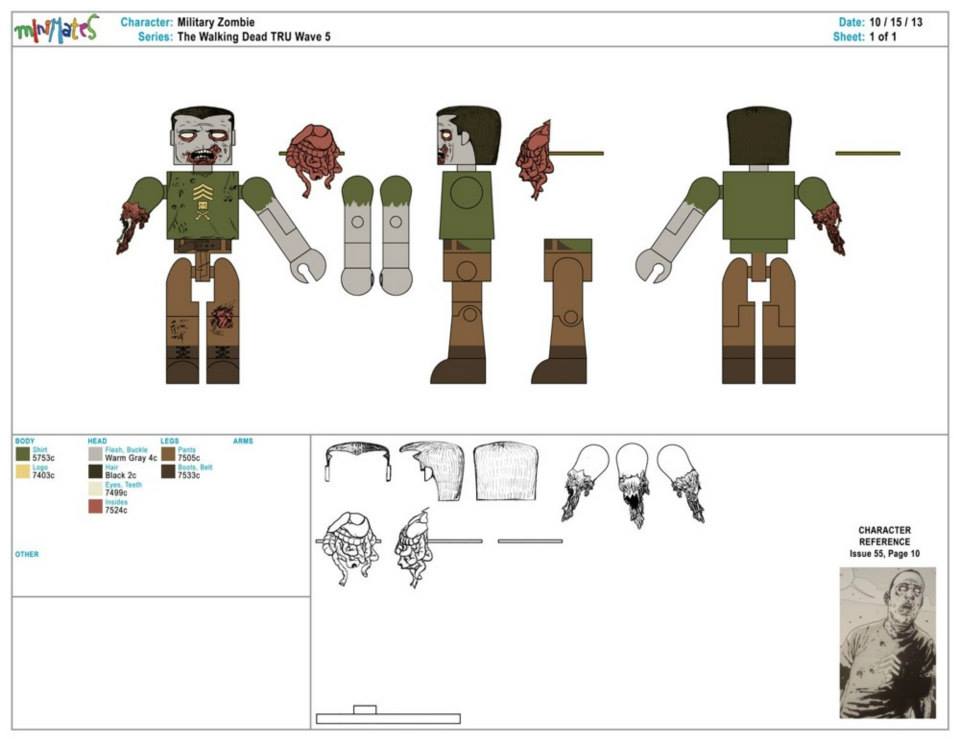
Task: Click the character reference comic image
Action: [x=887, y=642]
